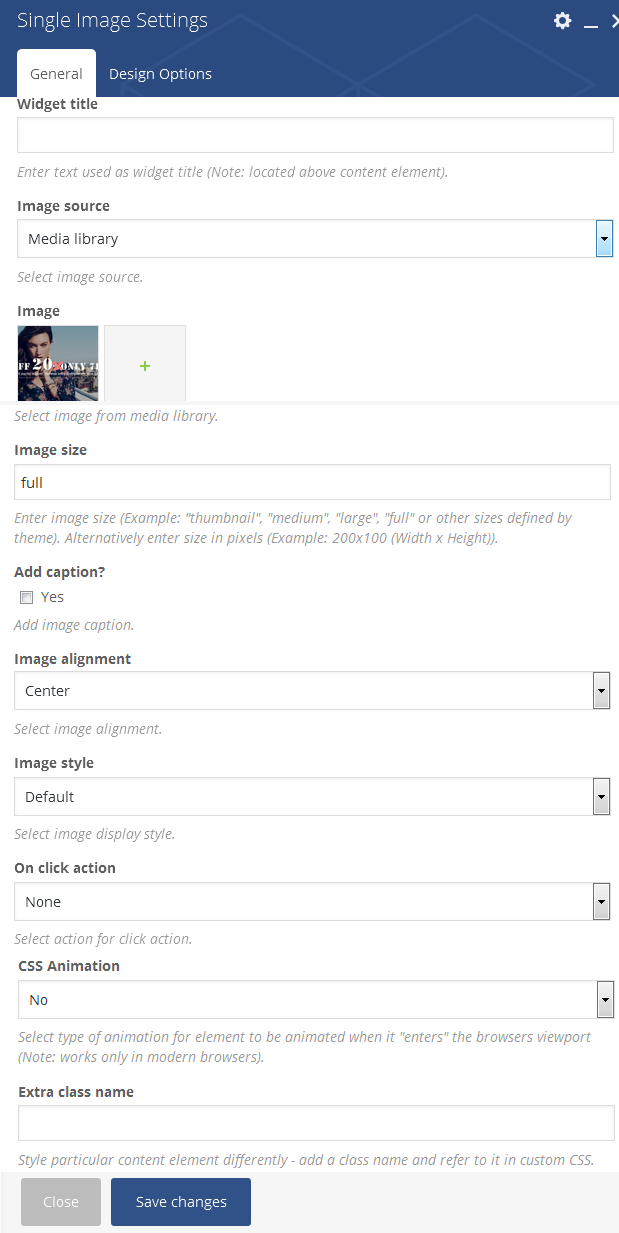Image resolution: width=619 pixels, height=1233 pixels.
Task: Minimize the Single Image Settings panel
Action: click(591, 22)
